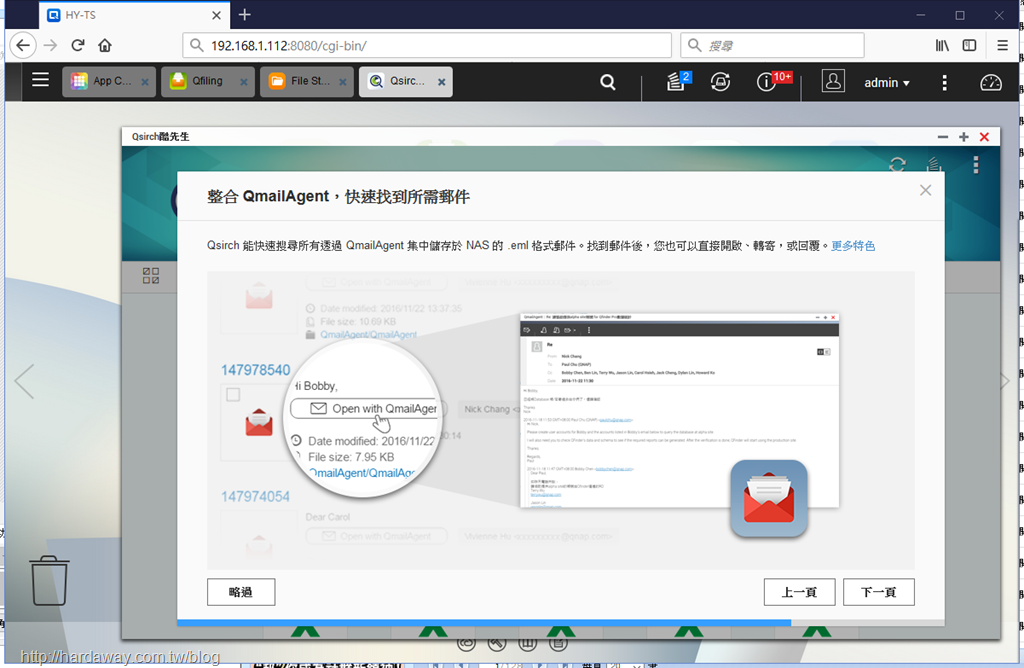Viewport: 1024px width, 668px height.
Task: Open the QTS main menu hamburger
Action: click(40, 80)
